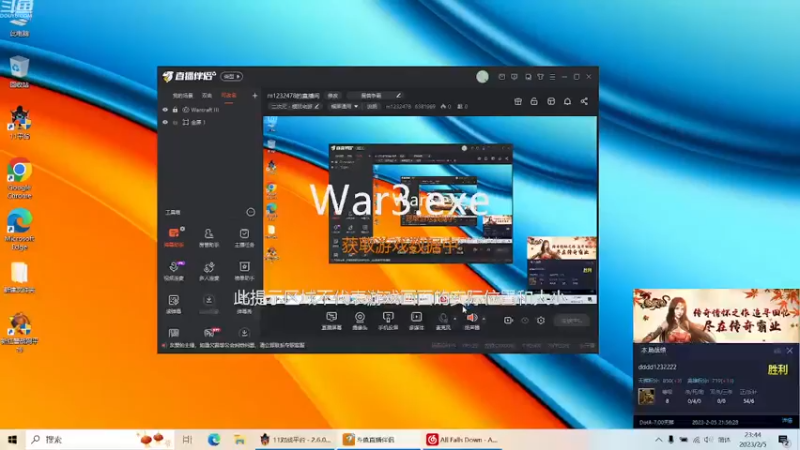
Task: Add live screen capture source
Action: tap(332, 321)
